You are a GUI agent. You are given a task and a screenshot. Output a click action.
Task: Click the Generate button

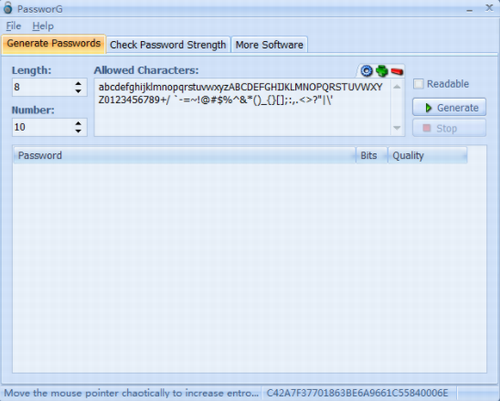point(449,107)
